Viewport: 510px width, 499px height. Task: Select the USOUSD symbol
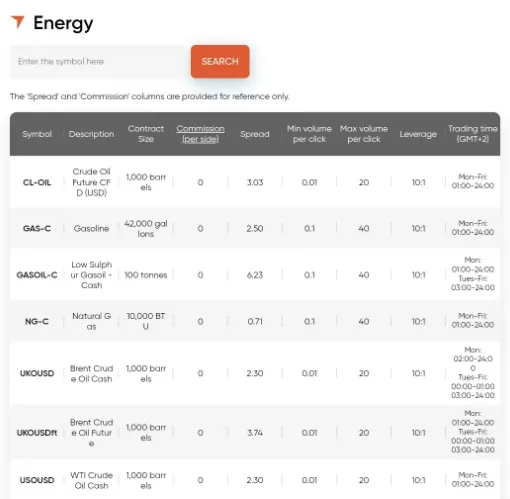coord(37,480)
